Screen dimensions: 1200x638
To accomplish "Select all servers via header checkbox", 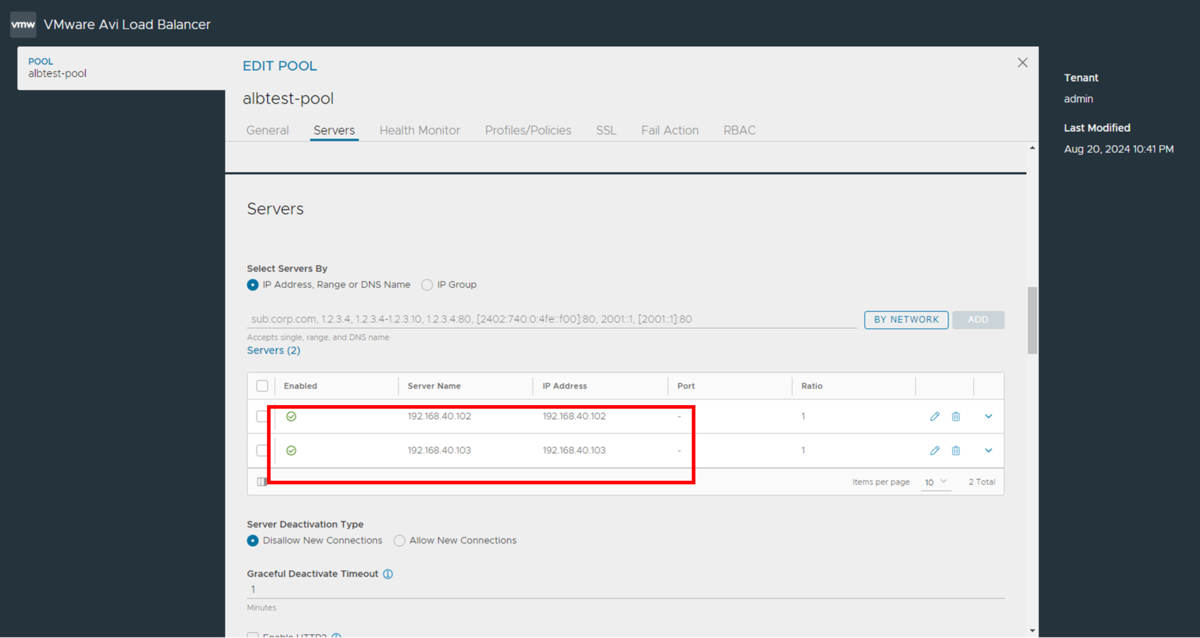I will tap(262, 386).
